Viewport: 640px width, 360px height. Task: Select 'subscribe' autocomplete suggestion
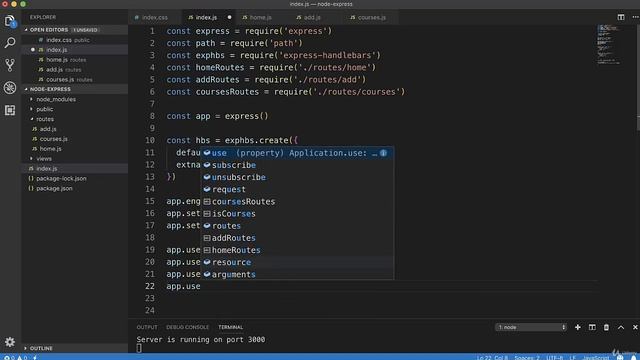click(297, 165)
